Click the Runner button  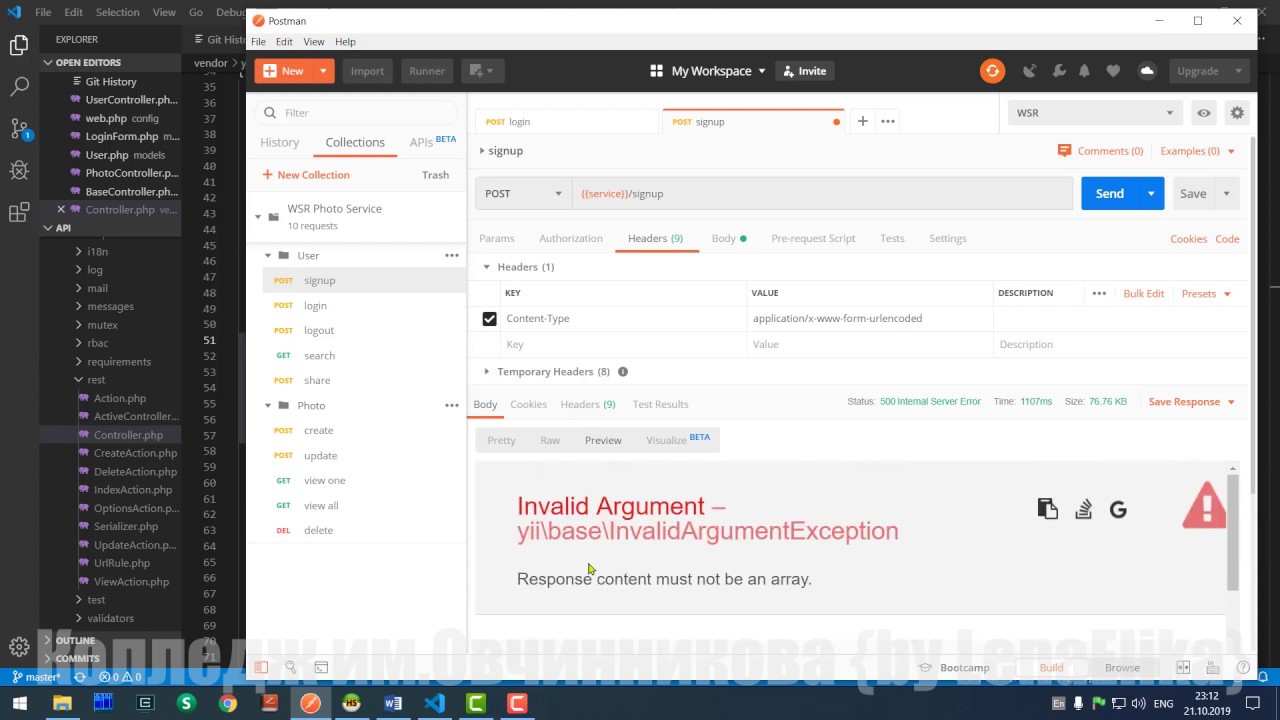pos(427,71)
